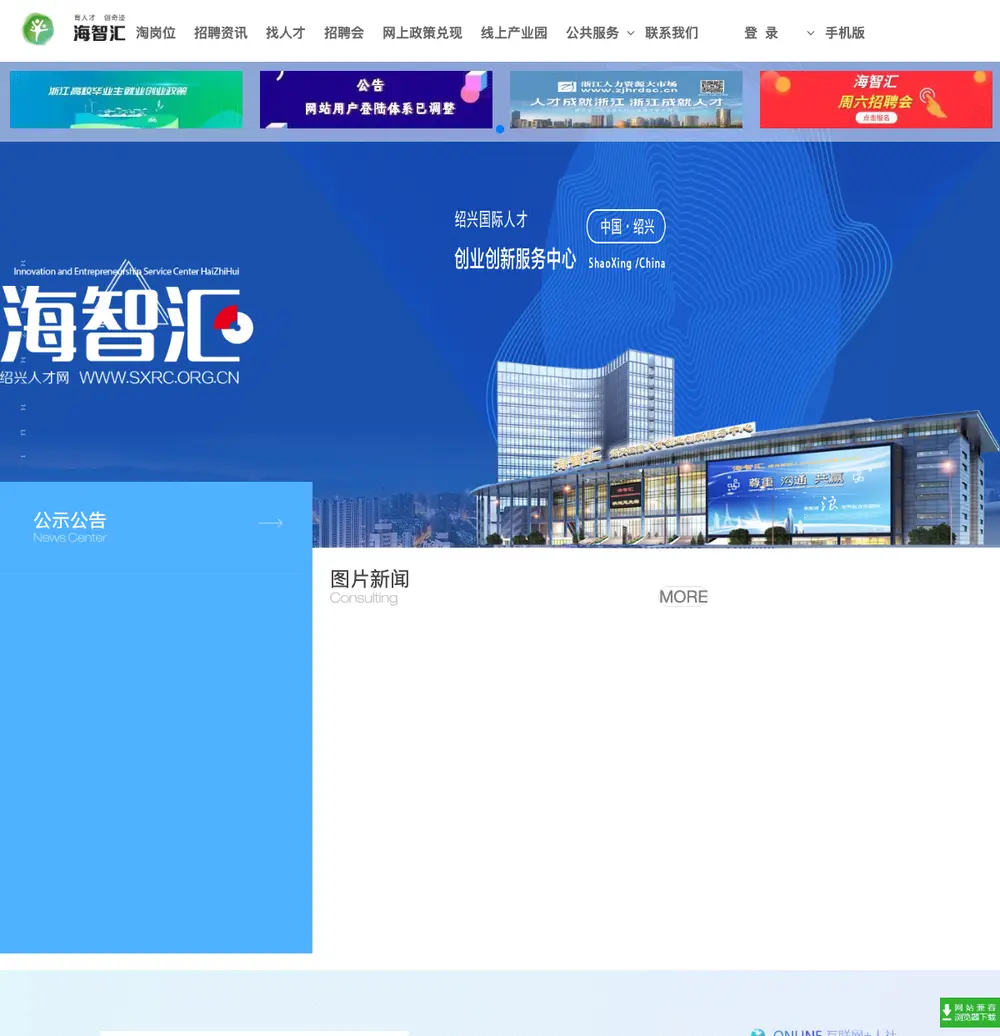
Task: Click the large 海智汇 hero logo
Action: pyautogui.click(x=127, y=324)
